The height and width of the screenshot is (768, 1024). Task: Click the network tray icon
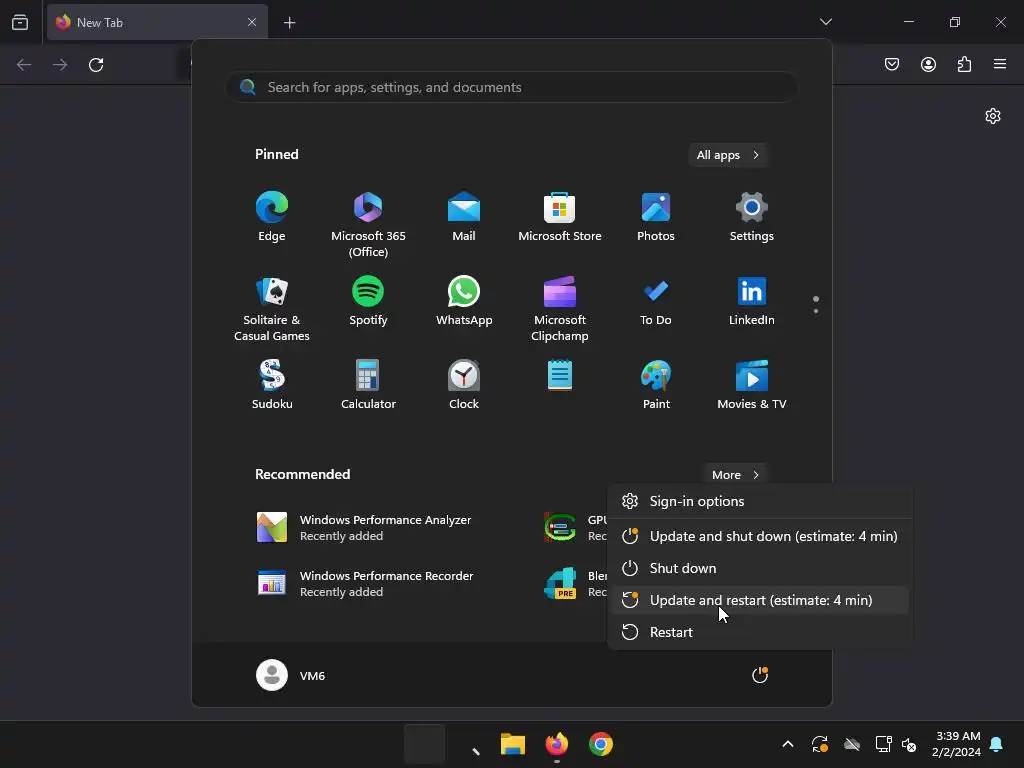click(x=883, y=744)
